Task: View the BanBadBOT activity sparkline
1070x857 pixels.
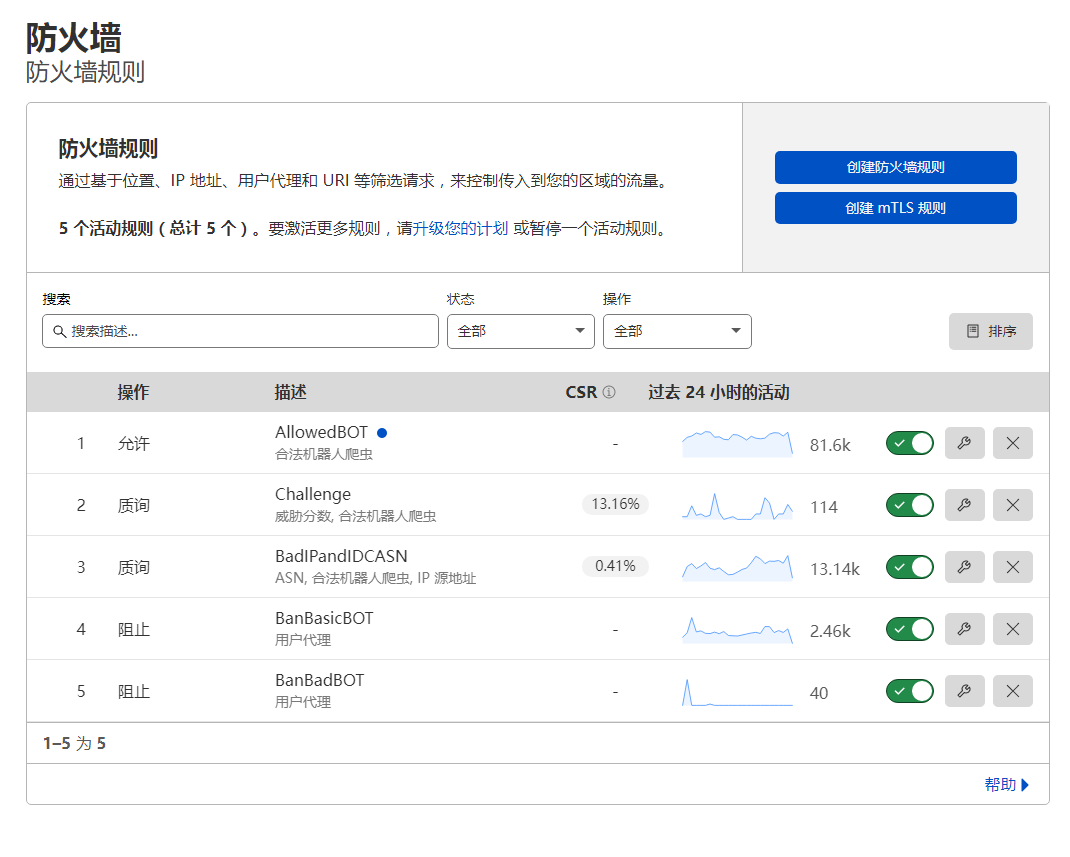Action: point(738,692)
